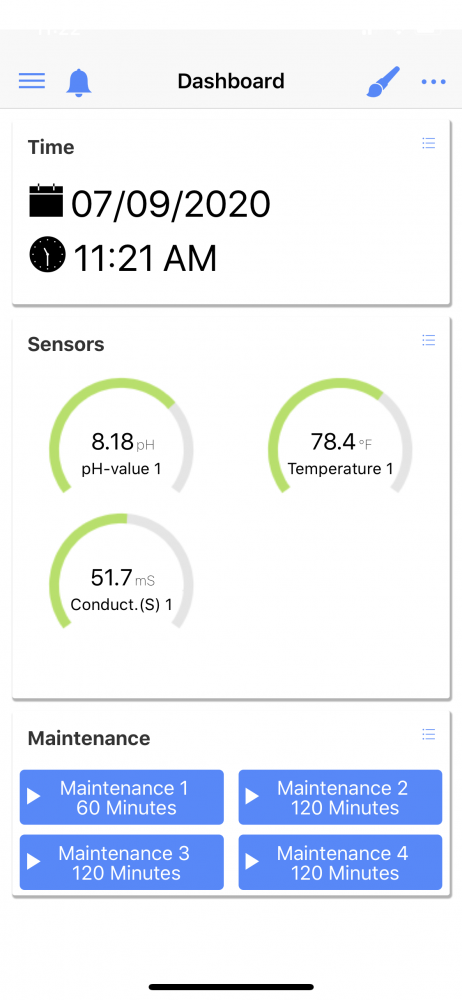The image size is (462, 1000).
Task: Start Maintenance 1 using its play arrow
Action: tap(34, 797)
